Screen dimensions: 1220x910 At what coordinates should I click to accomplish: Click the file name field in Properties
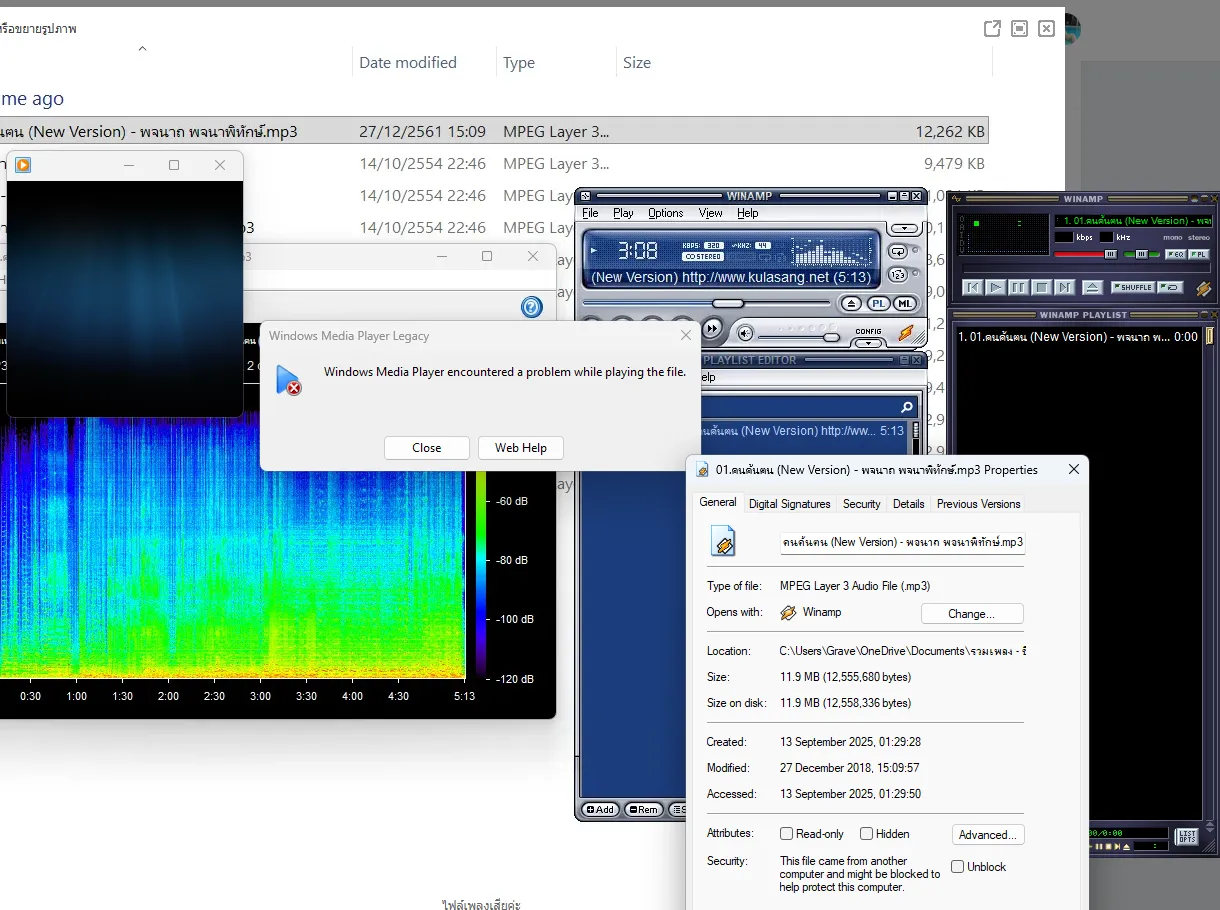pos(903,542)
